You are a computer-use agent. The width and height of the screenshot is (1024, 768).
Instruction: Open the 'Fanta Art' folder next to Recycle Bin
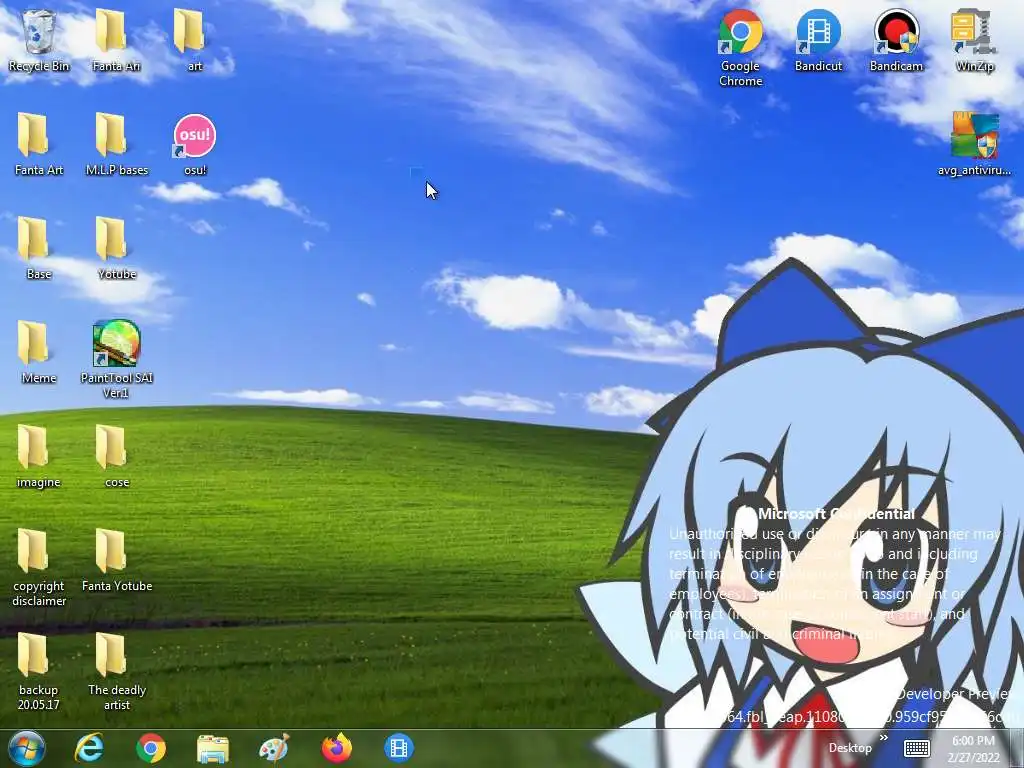click(x=116, y=39)
